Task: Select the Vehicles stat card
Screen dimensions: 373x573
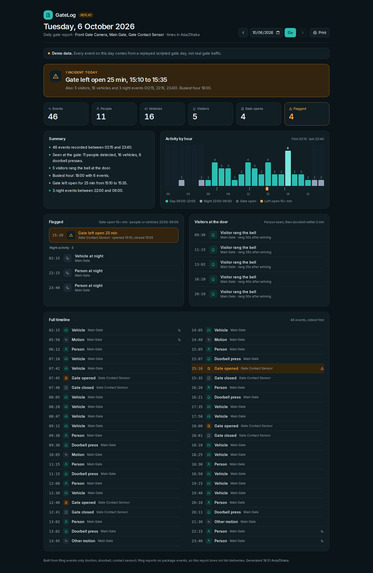Action: [162, 114]
